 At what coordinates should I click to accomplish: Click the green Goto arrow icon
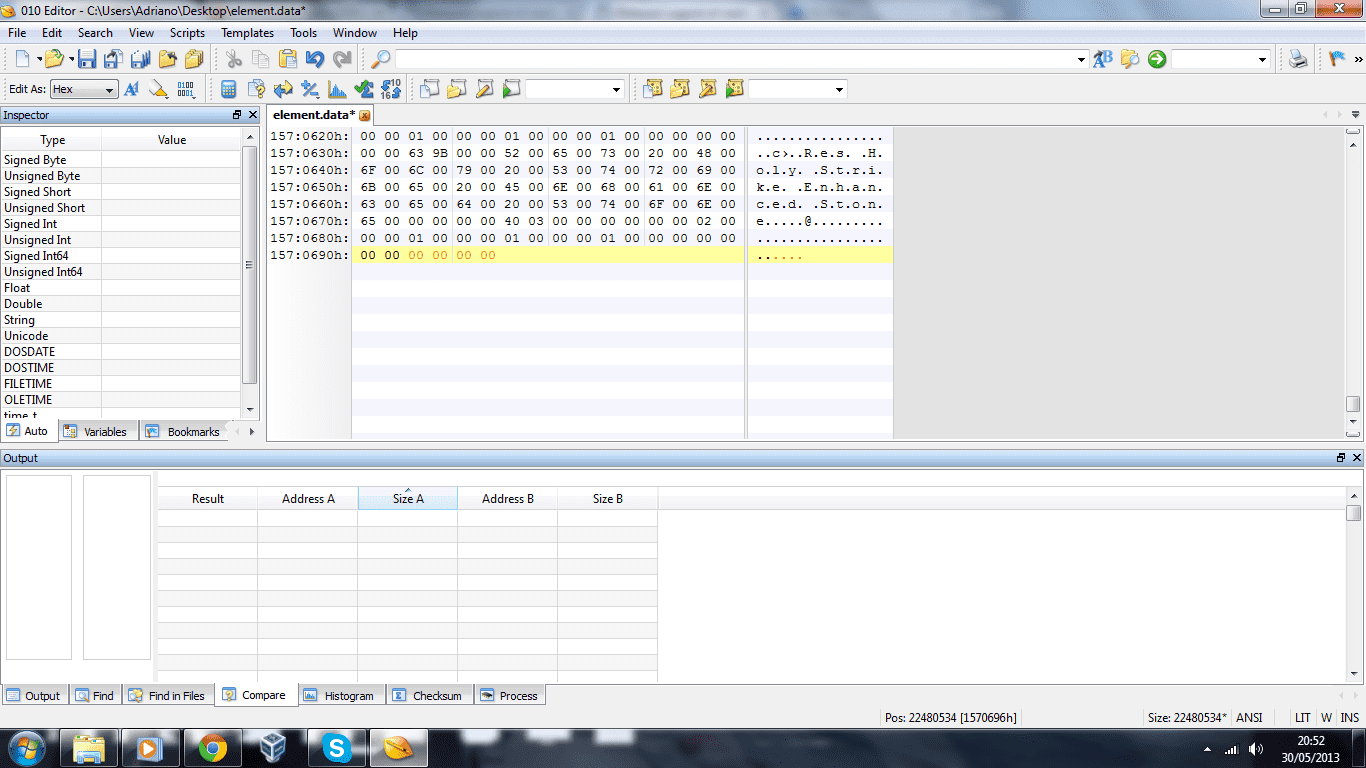coord(1157,59)
